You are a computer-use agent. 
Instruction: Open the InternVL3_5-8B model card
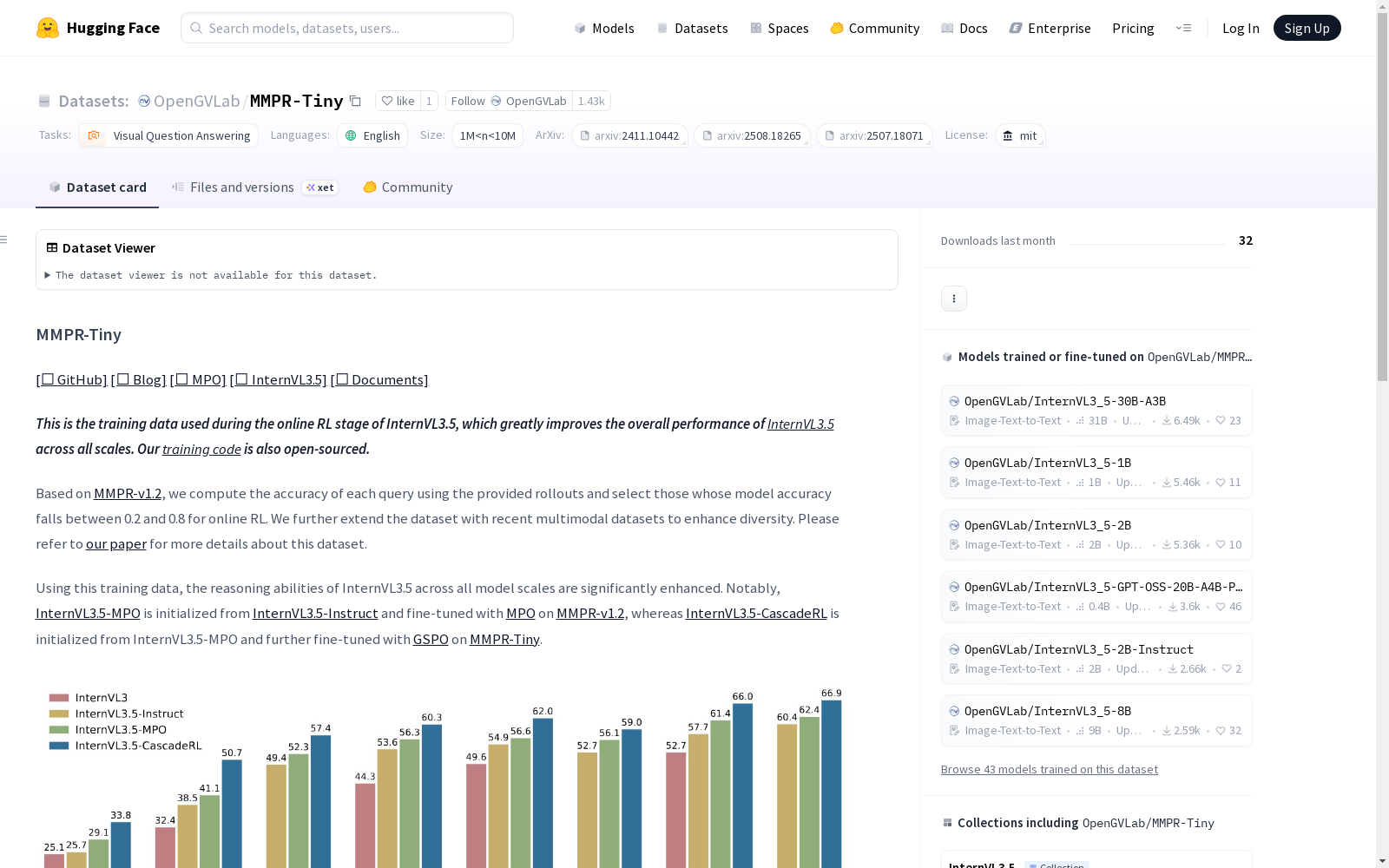click(x=1096, y=720)
